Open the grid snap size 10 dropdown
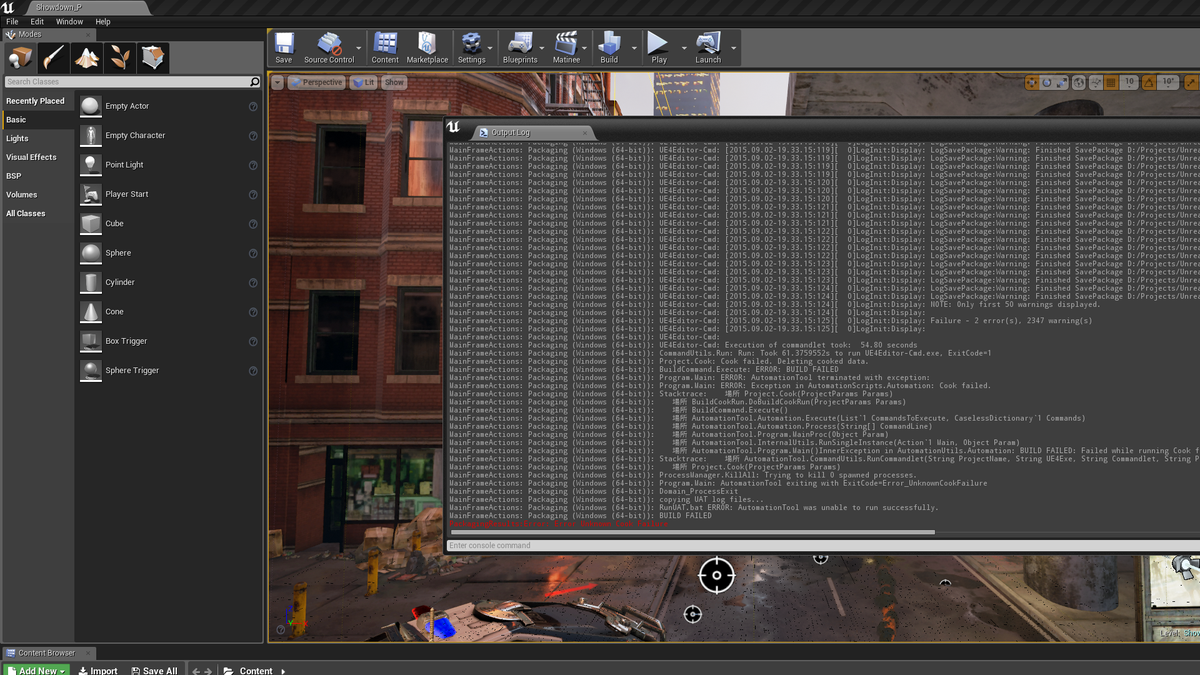The height and width of the screenshot is (675, 1200). point(1131,82)
